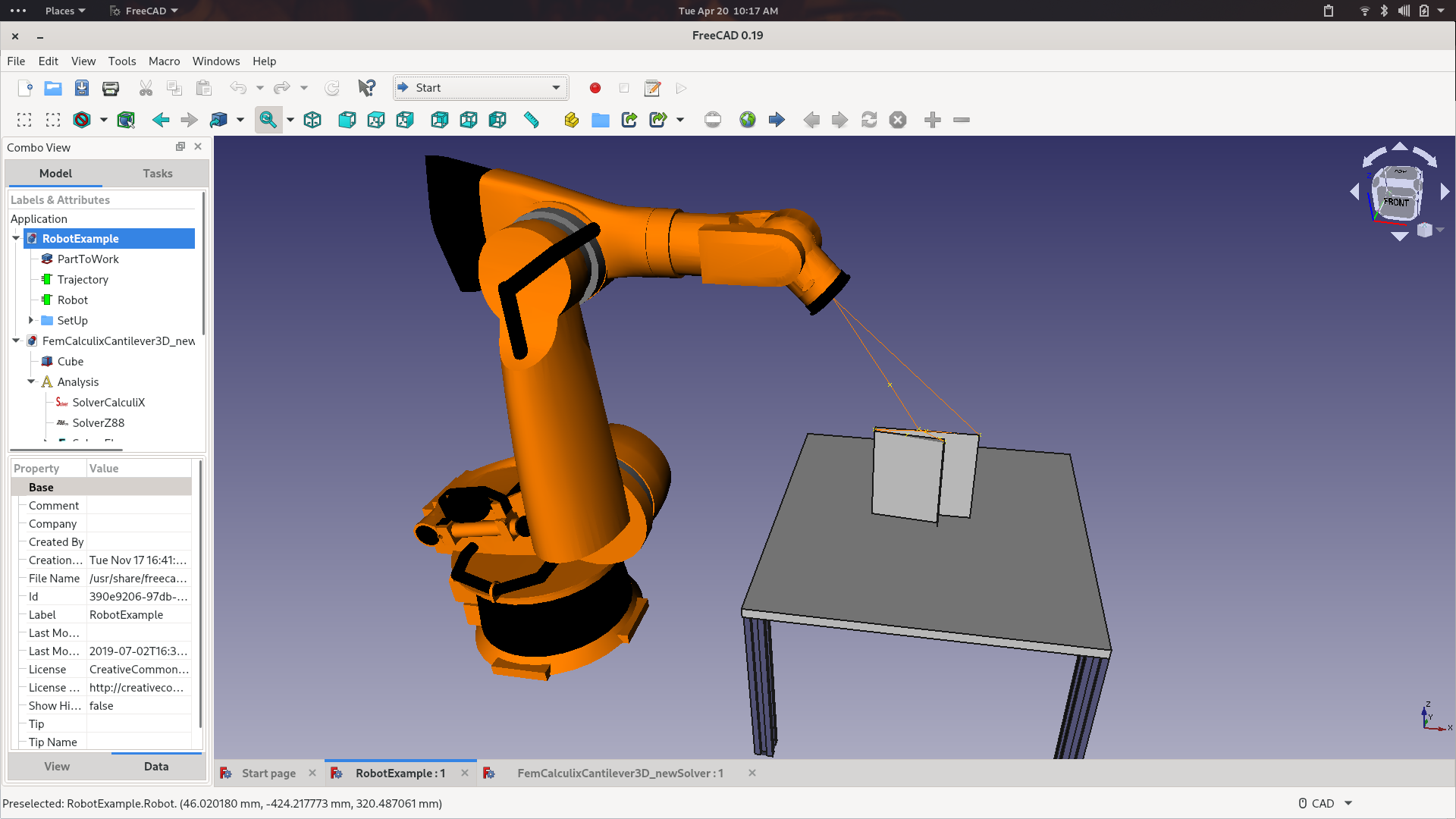Set Top view cube icon
Screen dimensions: 1456x819
[x=376, y=120]
